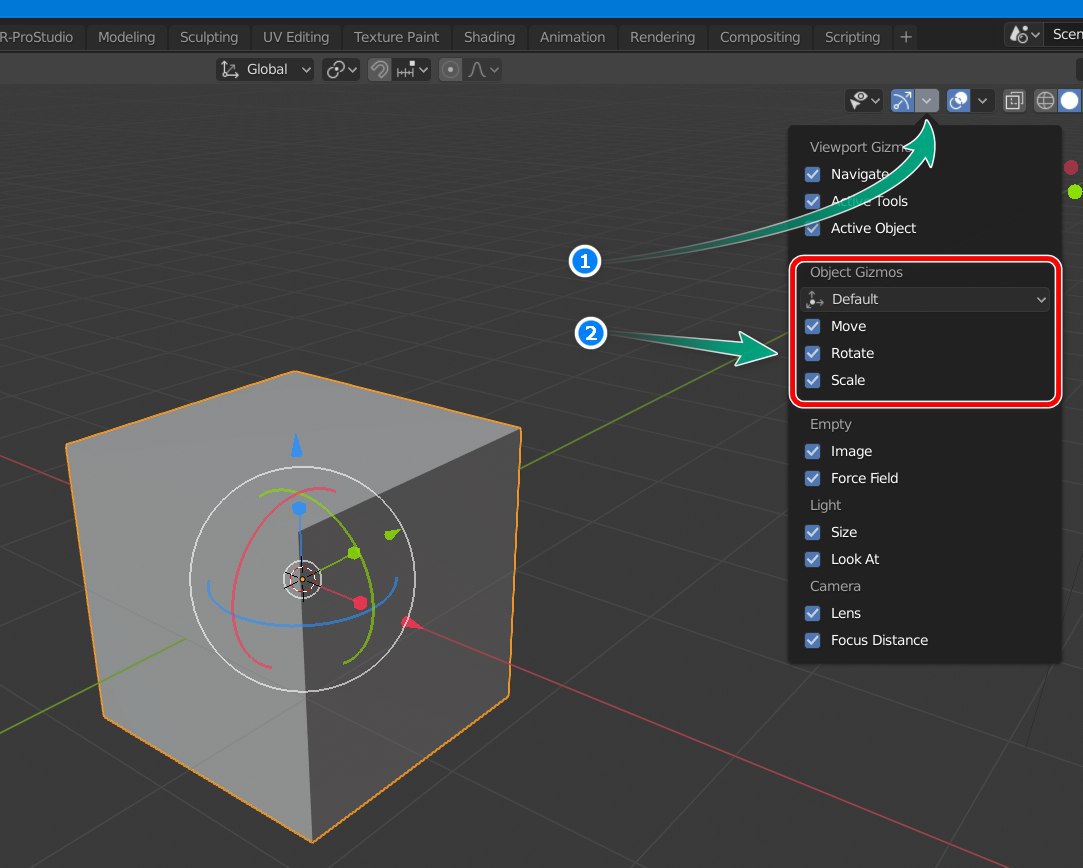
Task: Click the green Y-axis scale handle
Action: 354,552
